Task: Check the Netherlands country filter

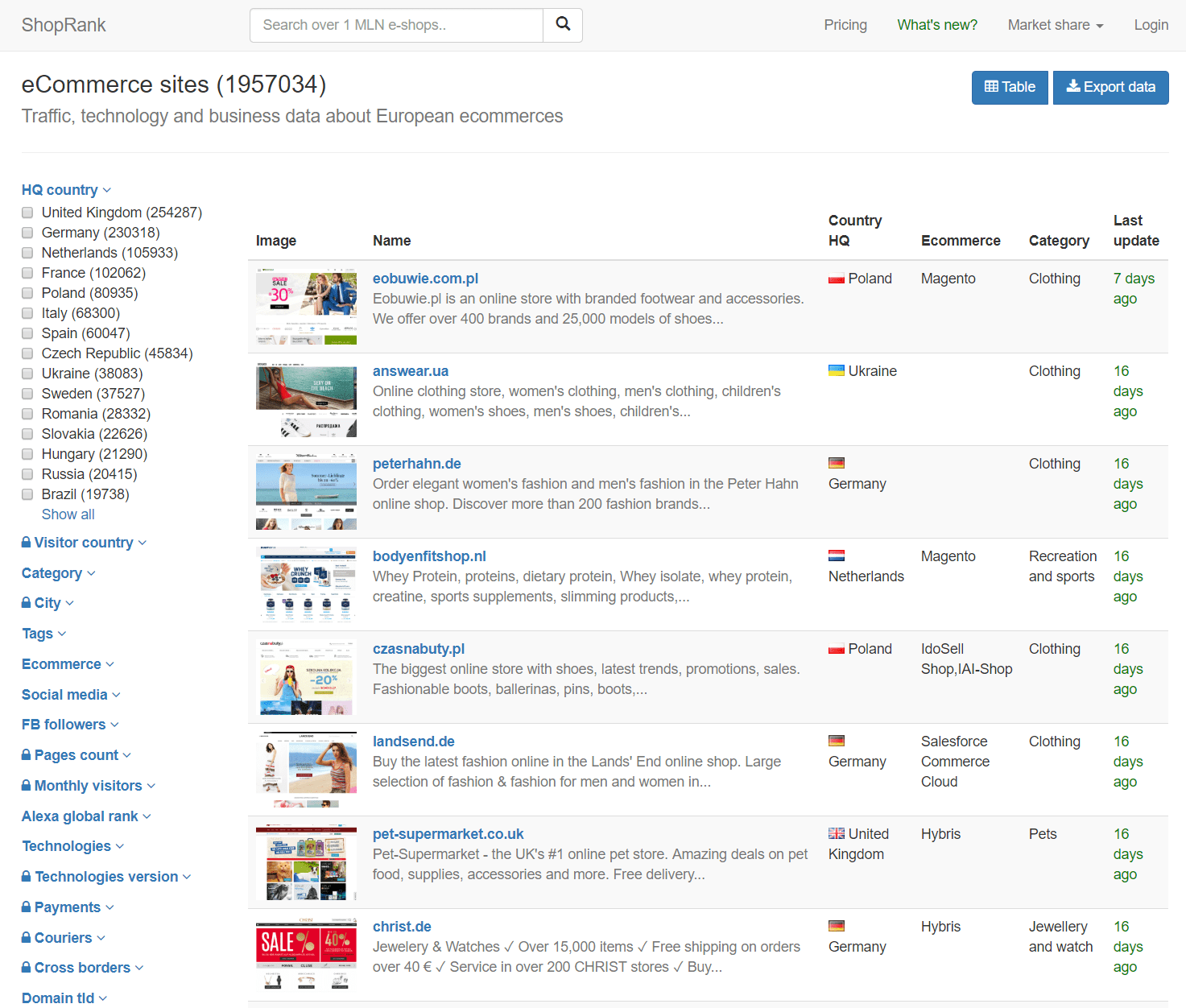Action: [27, 253]
